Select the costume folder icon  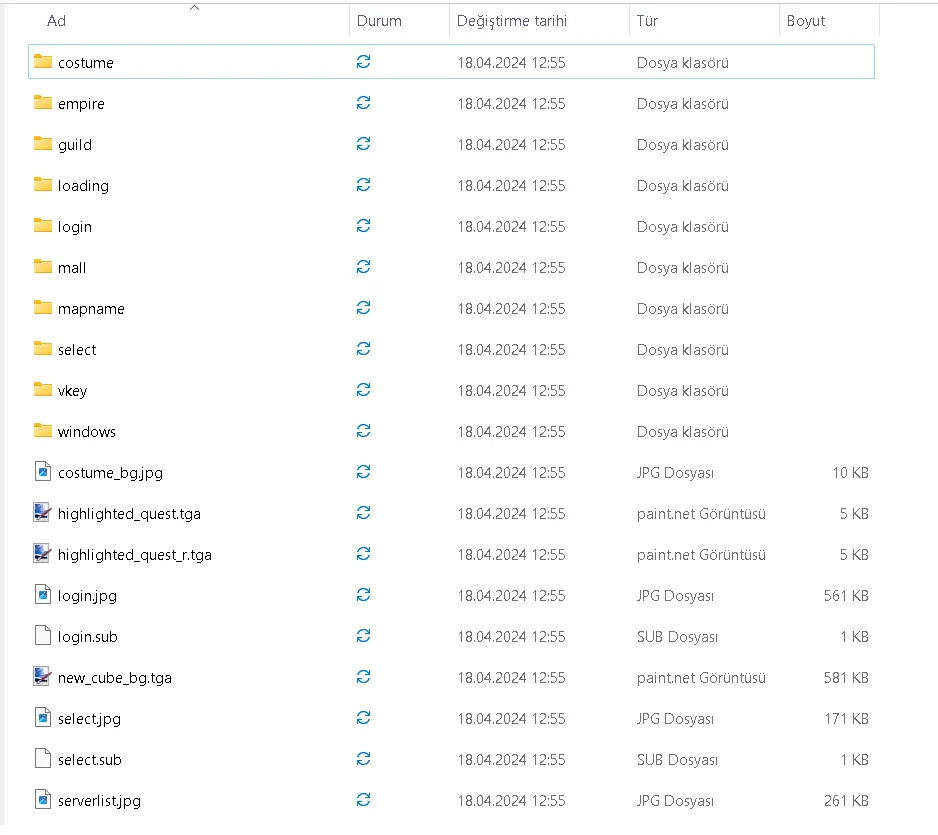click(42, 62)
